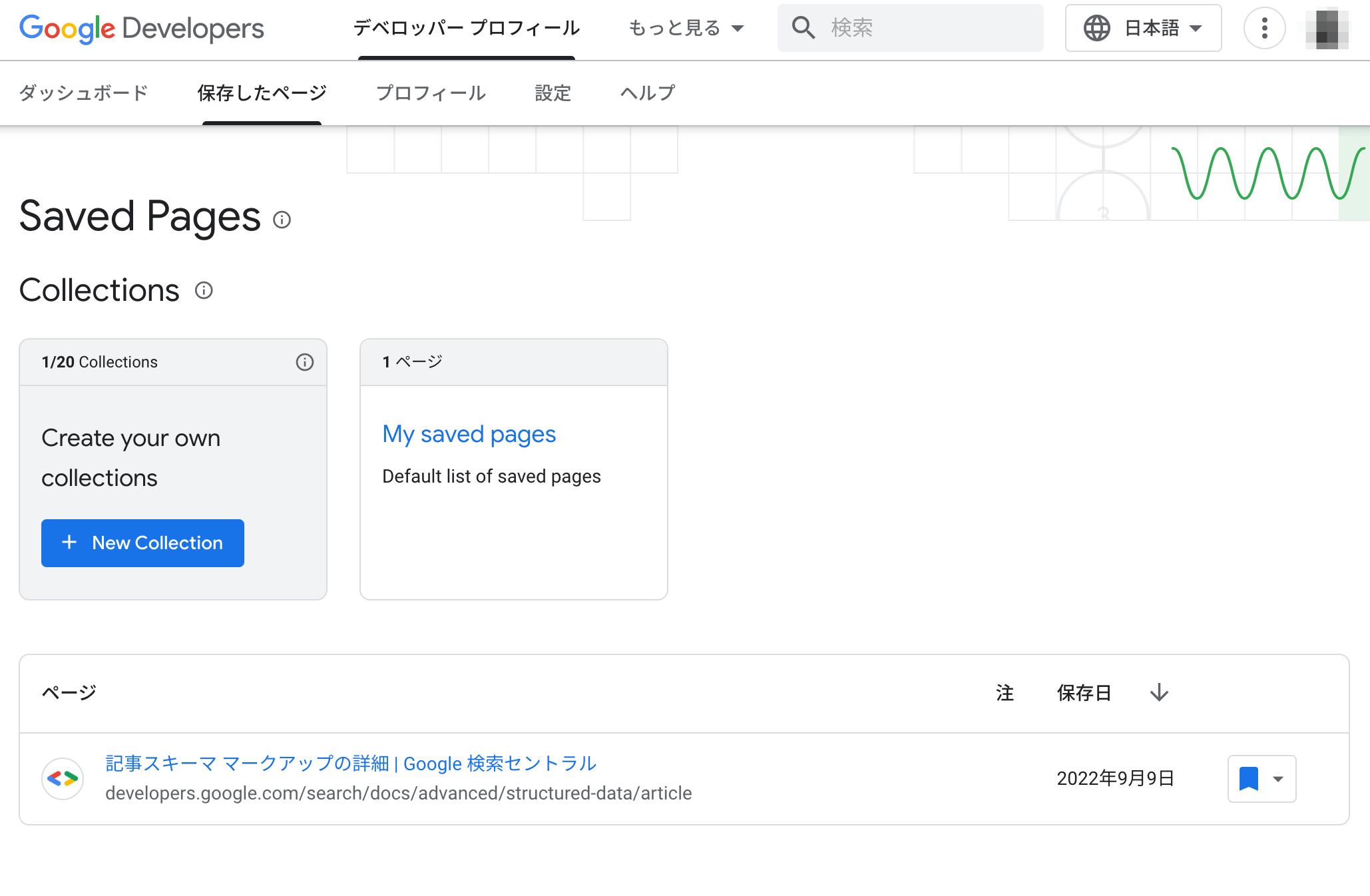Click the '1/20 Collections' label

click(100, 362)
